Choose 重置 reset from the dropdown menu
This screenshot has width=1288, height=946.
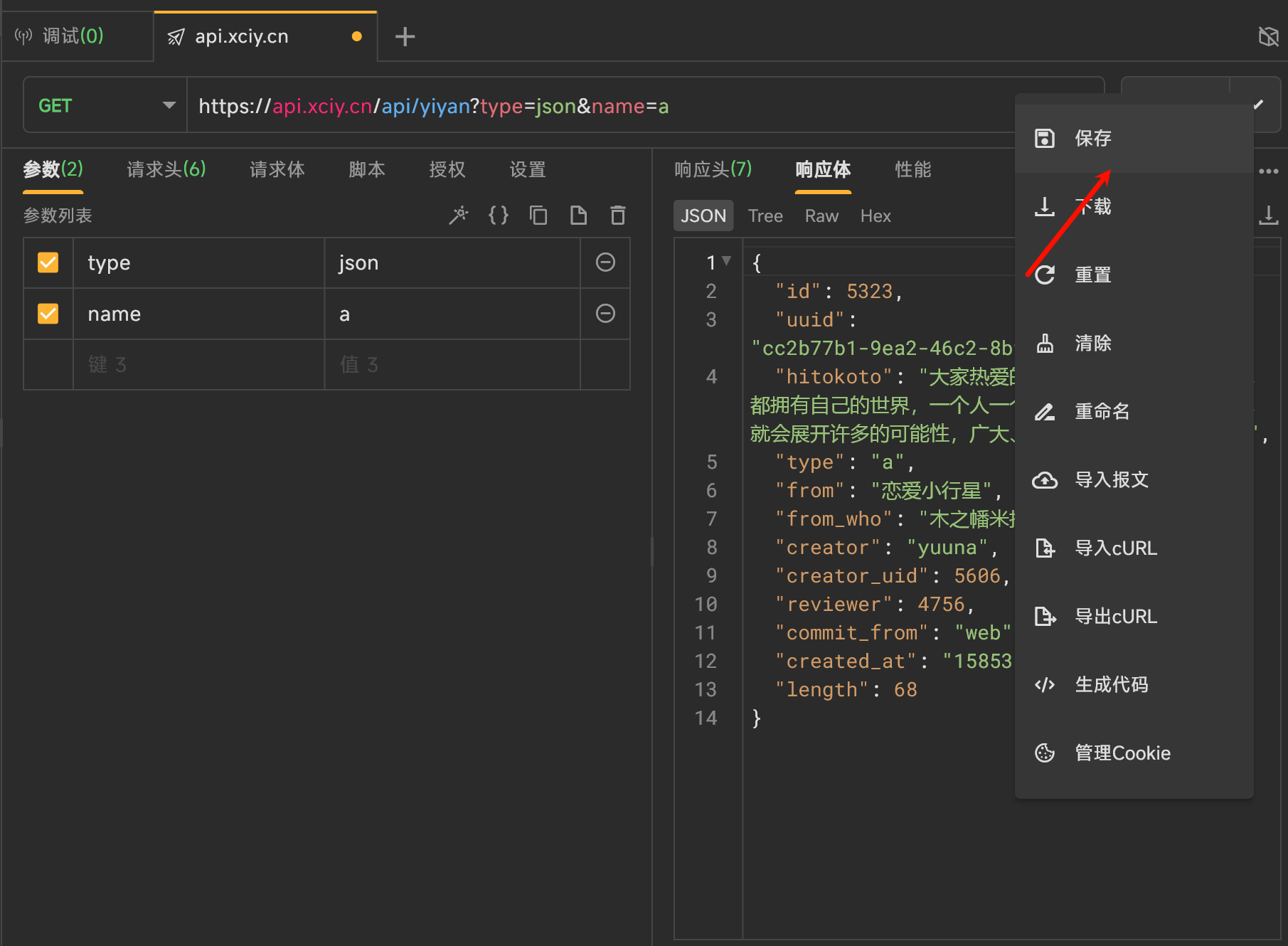1134,275
